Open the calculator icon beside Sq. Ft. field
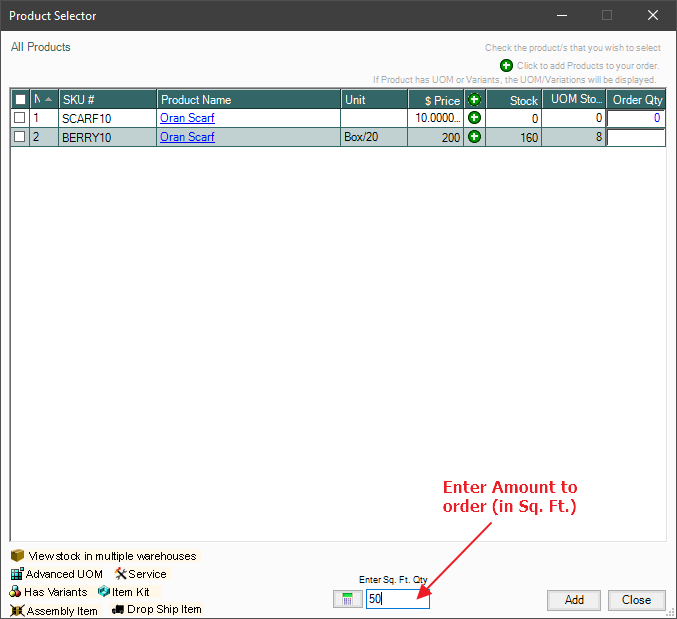 pos(348,599)
